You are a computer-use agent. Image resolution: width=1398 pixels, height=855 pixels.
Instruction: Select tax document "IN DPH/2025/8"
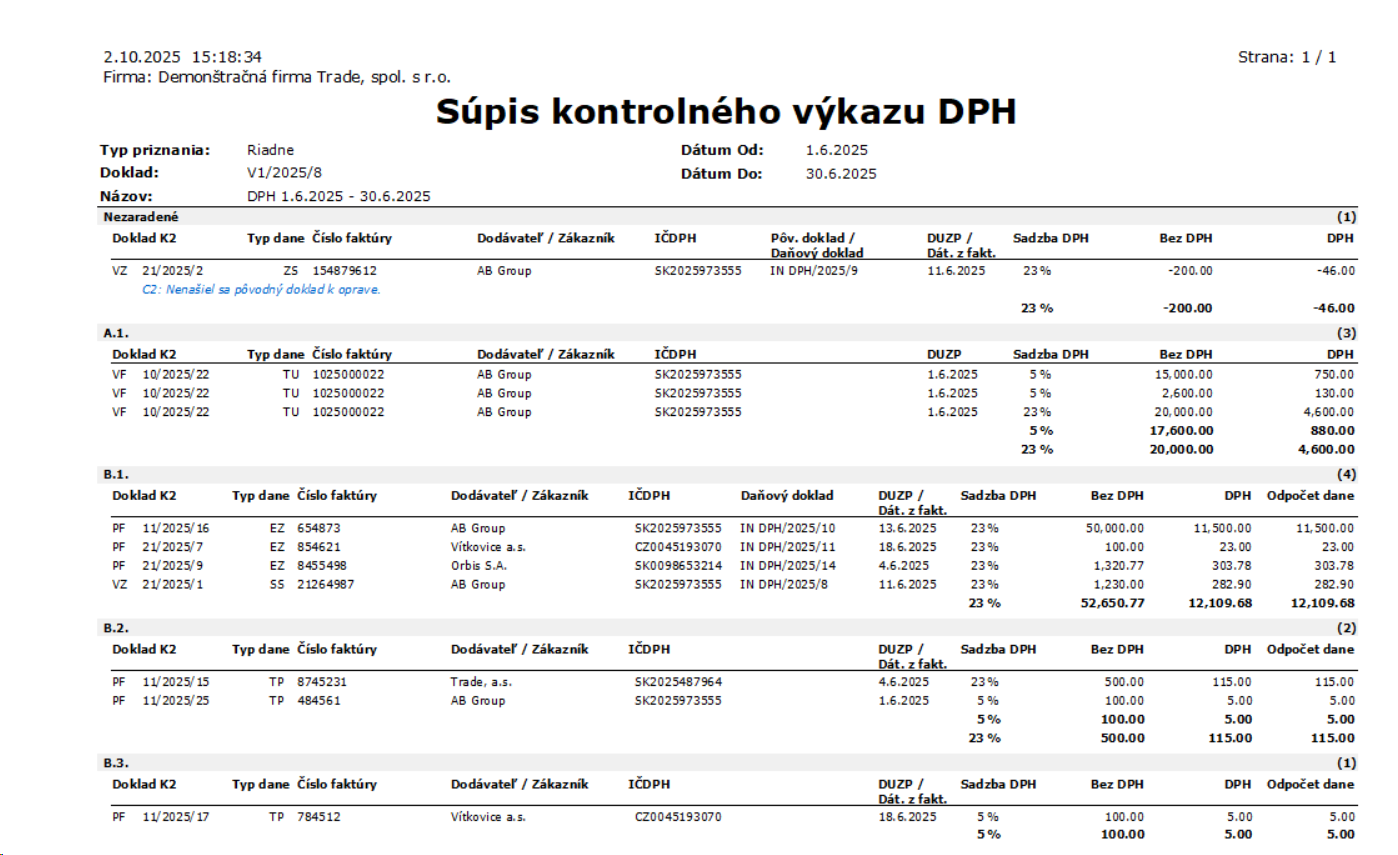coord(783,584)
